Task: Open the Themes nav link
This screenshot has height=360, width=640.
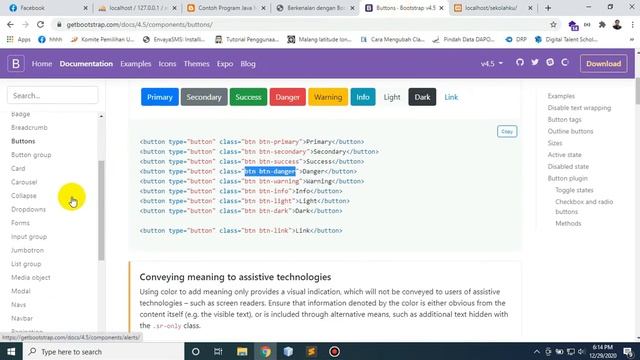Action: 196,64
